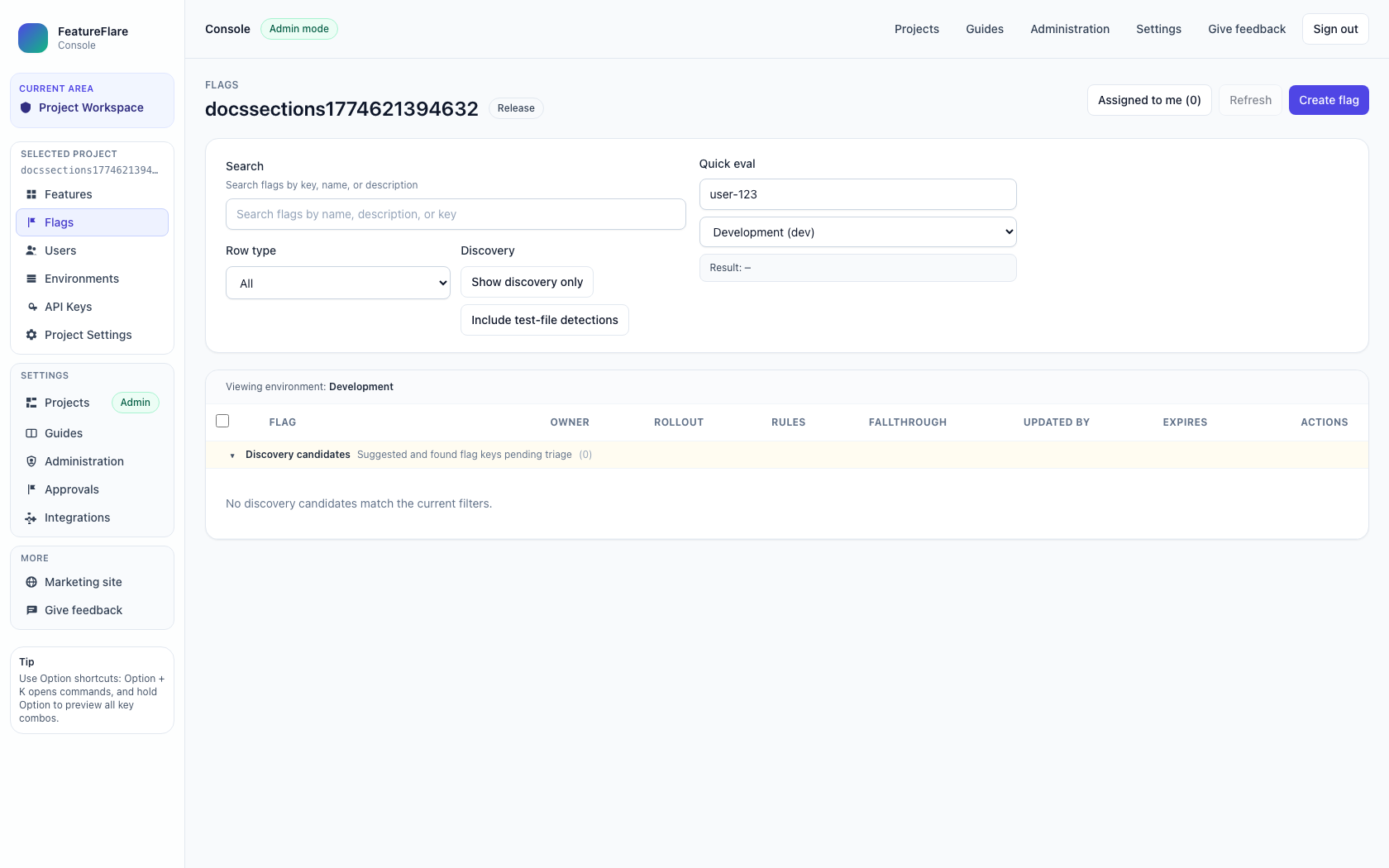
Task: Click the Approvals flag icon
Action: coord(31,489)
